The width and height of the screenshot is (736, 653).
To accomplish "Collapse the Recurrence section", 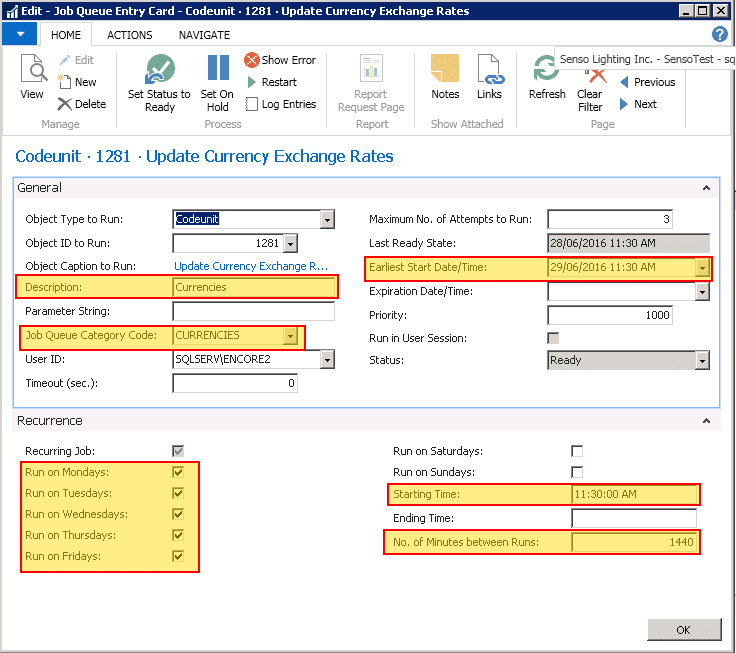I will [706, 421].
